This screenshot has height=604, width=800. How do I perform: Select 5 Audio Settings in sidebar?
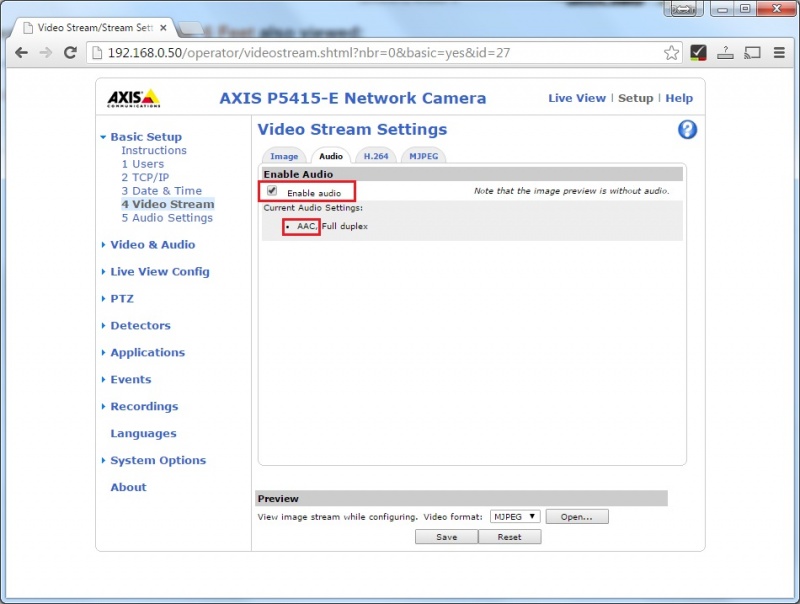167,218
